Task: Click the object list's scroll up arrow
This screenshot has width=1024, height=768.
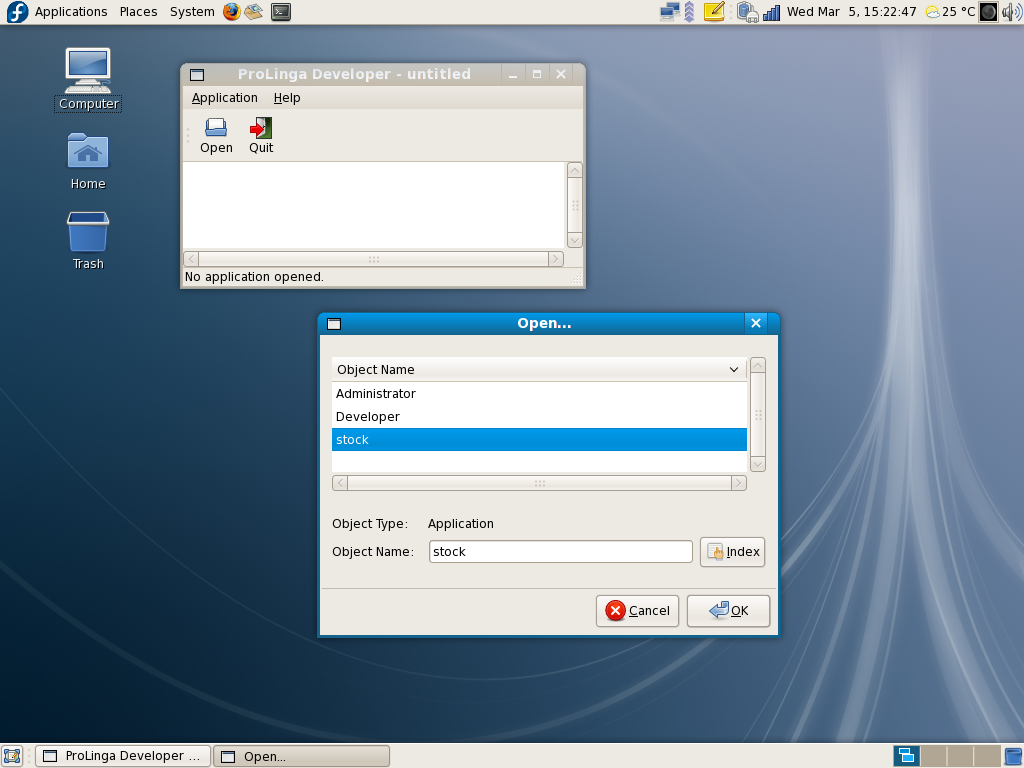Action: coord(758,365)
